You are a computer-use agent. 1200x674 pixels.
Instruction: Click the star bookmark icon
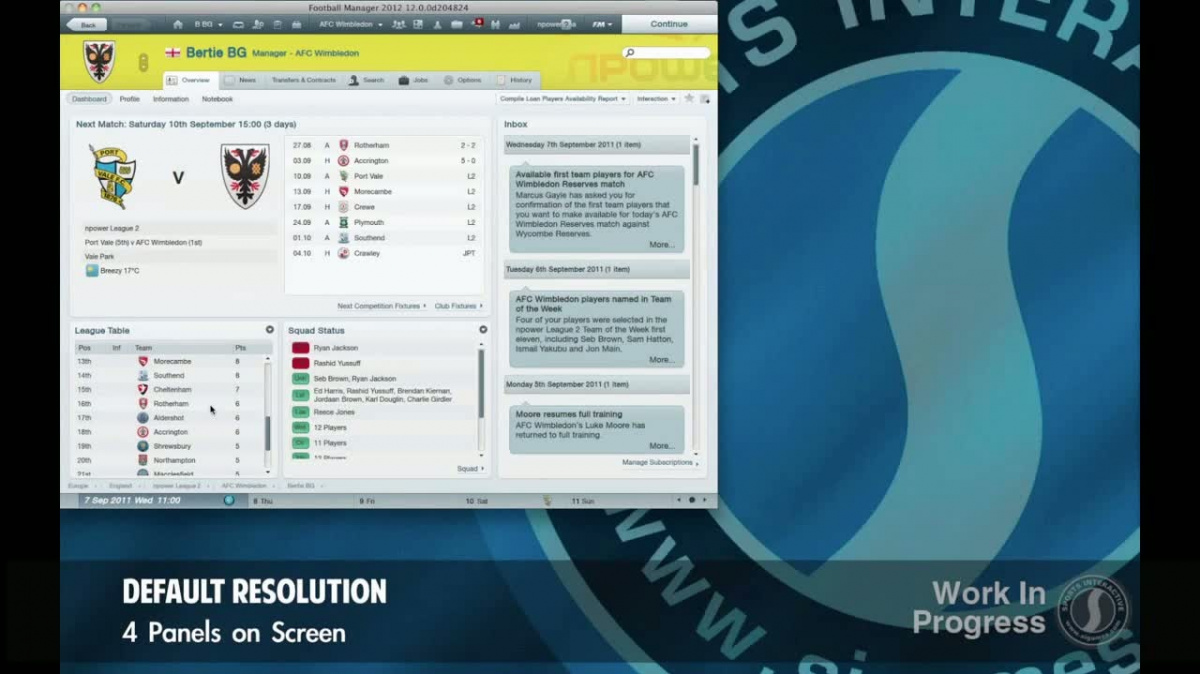coord(689,99)
